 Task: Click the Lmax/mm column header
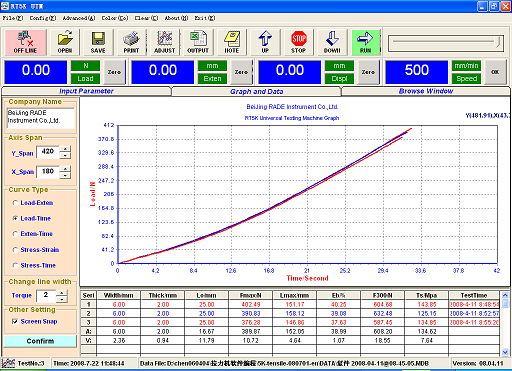point(294,295)
